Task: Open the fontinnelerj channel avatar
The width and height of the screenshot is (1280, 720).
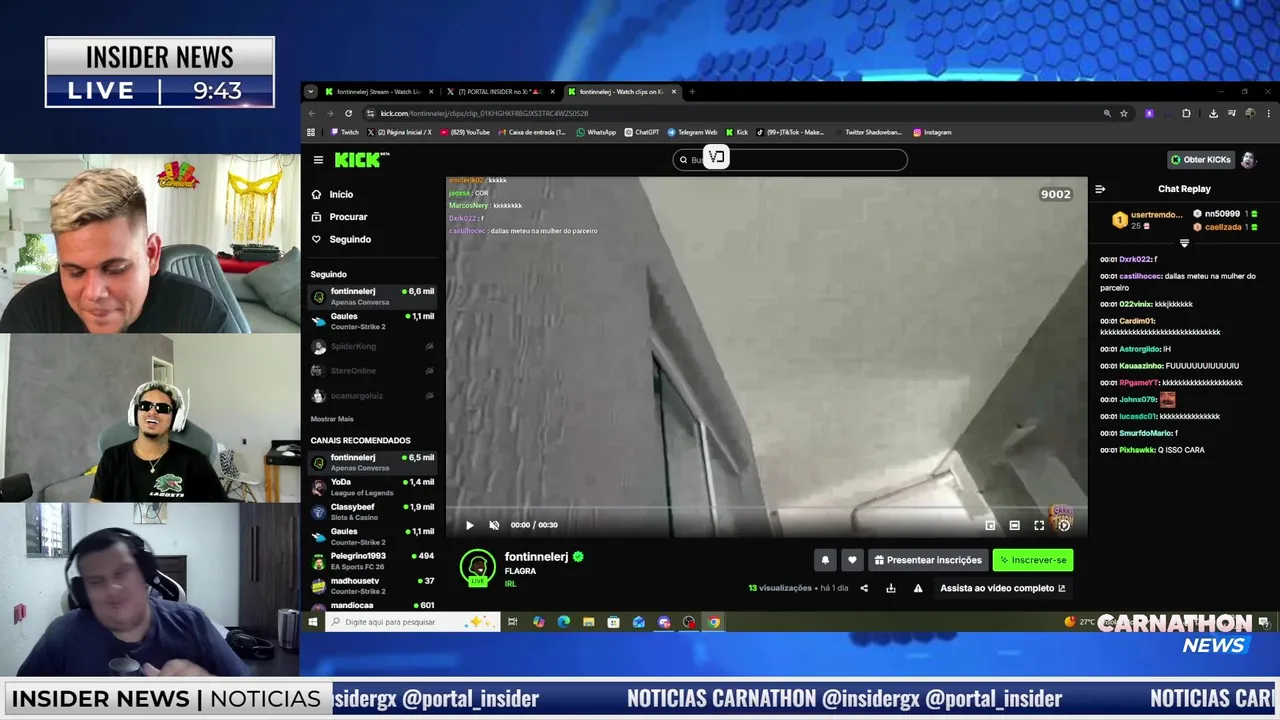Action: click(477, 566)
